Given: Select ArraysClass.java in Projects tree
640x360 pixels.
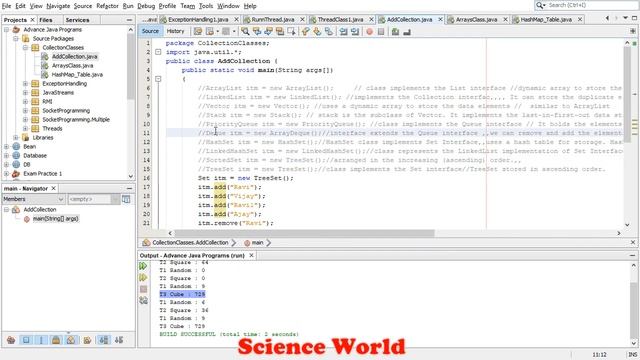Looking at the screenshot, I should [x=72, y=66].
